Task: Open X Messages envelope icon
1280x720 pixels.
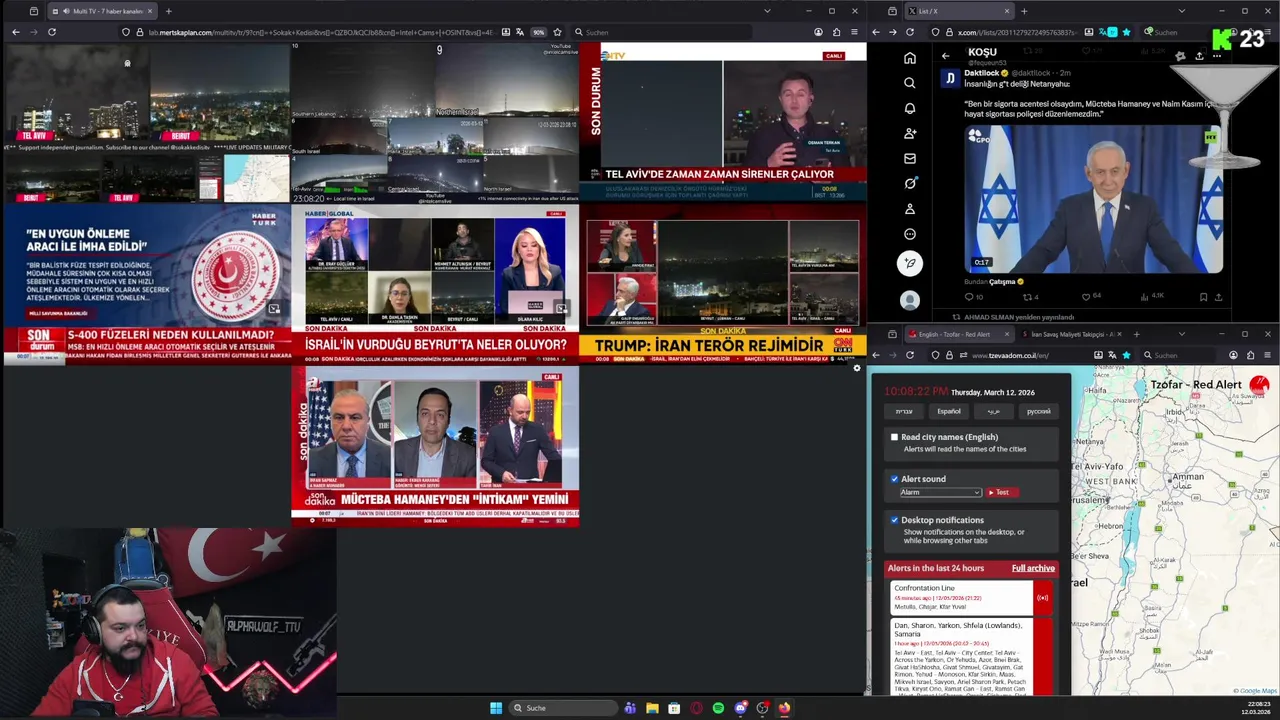Action: pyautogui.click(x=909, y=158)
